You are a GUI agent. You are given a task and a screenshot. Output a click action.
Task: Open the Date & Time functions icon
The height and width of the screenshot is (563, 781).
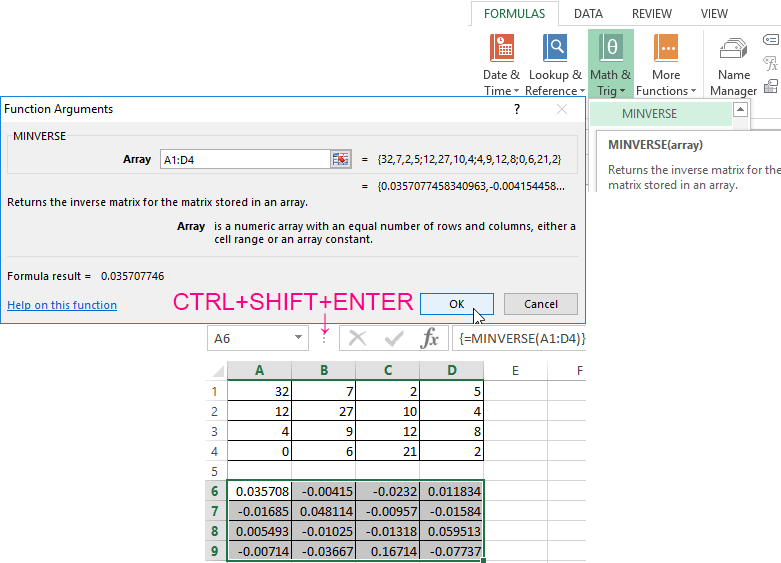501,48
